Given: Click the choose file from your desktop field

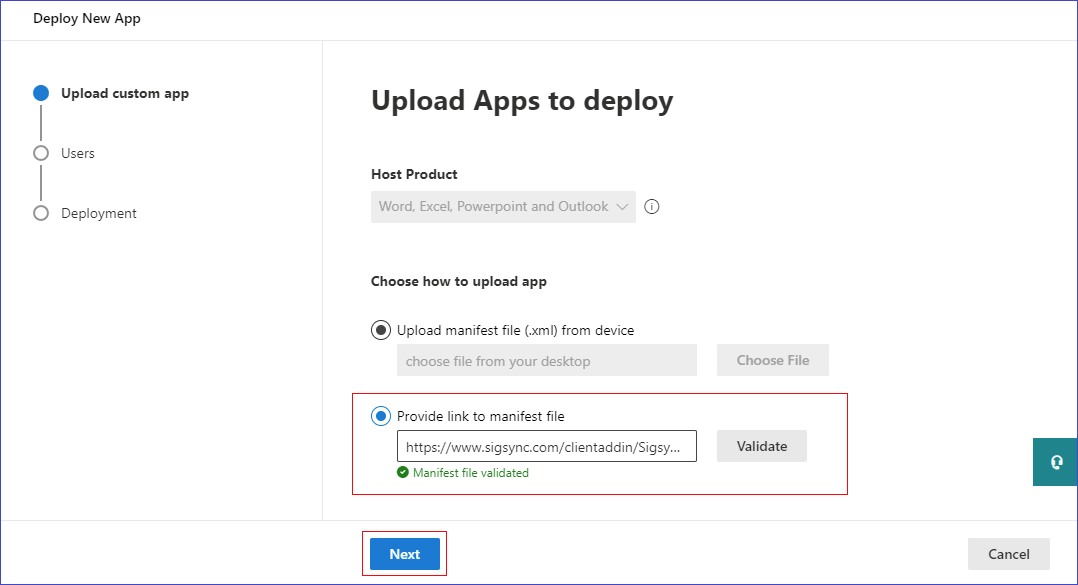Looking at the screenshot, I should (x=546, y=361).
